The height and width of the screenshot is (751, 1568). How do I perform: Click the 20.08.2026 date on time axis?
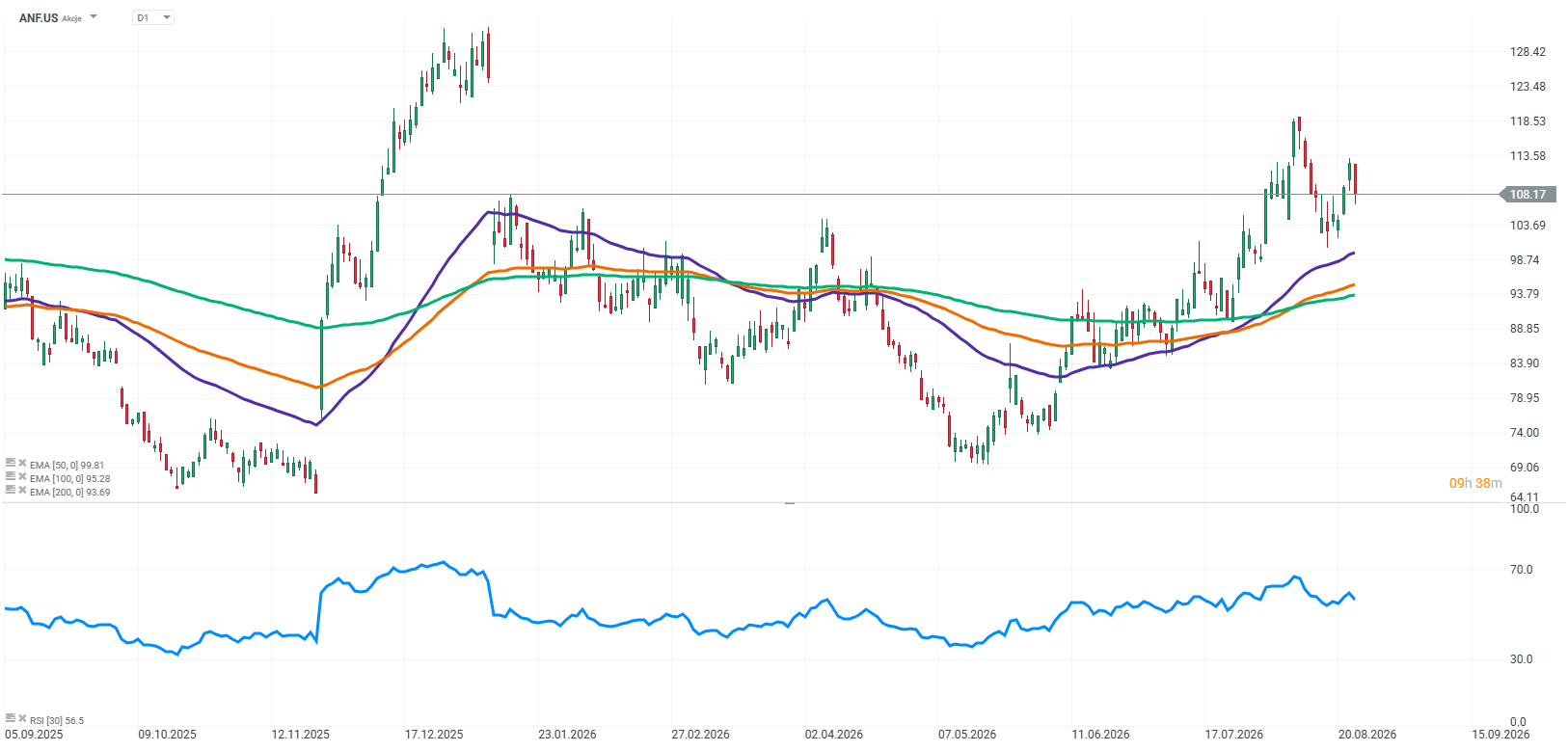(1367, 735)
